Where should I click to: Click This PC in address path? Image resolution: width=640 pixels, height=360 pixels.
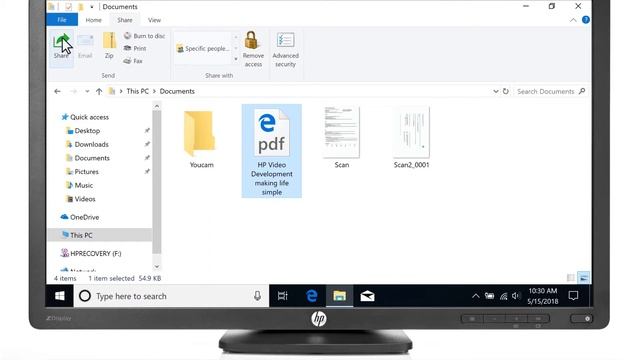(138, 91)
